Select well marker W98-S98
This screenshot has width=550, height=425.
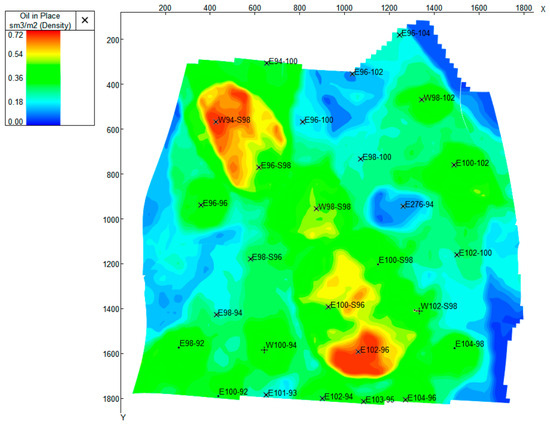316,209
